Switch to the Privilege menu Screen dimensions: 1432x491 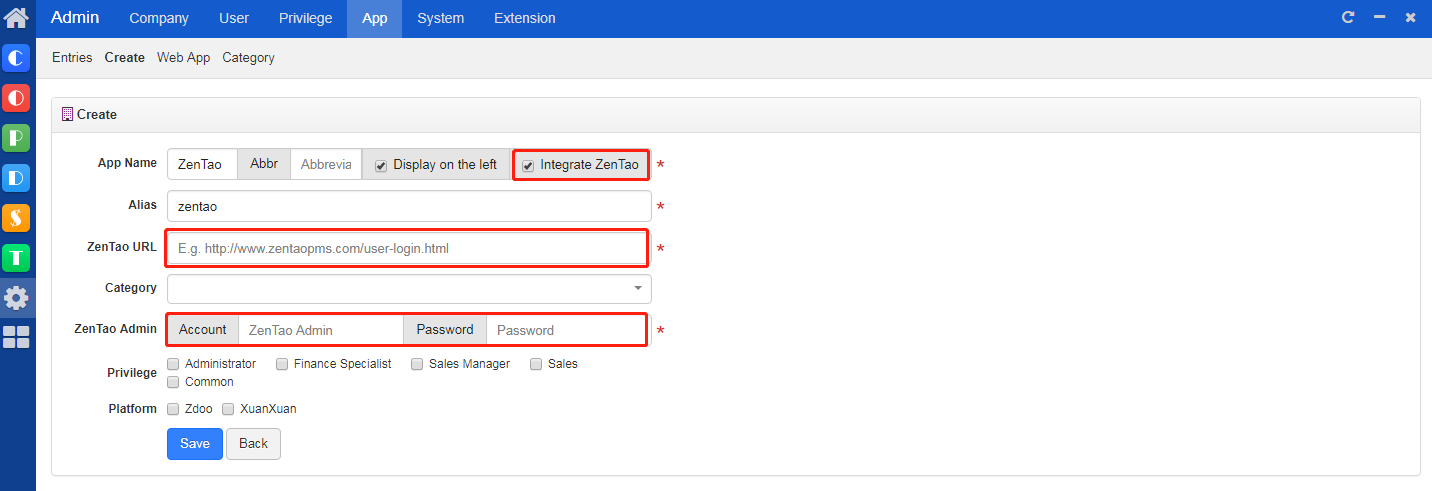[x=306, y=18]
